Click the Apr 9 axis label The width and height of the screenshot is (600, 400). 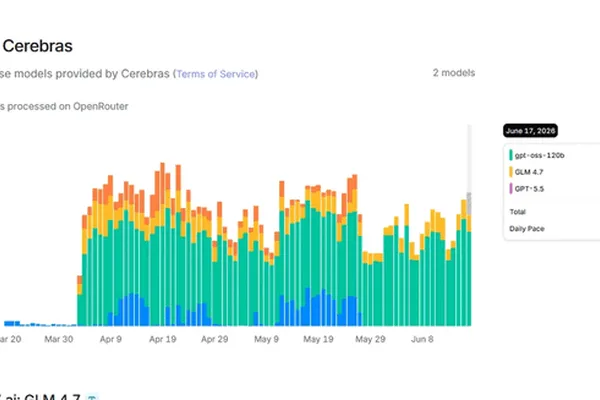point(111,339)
